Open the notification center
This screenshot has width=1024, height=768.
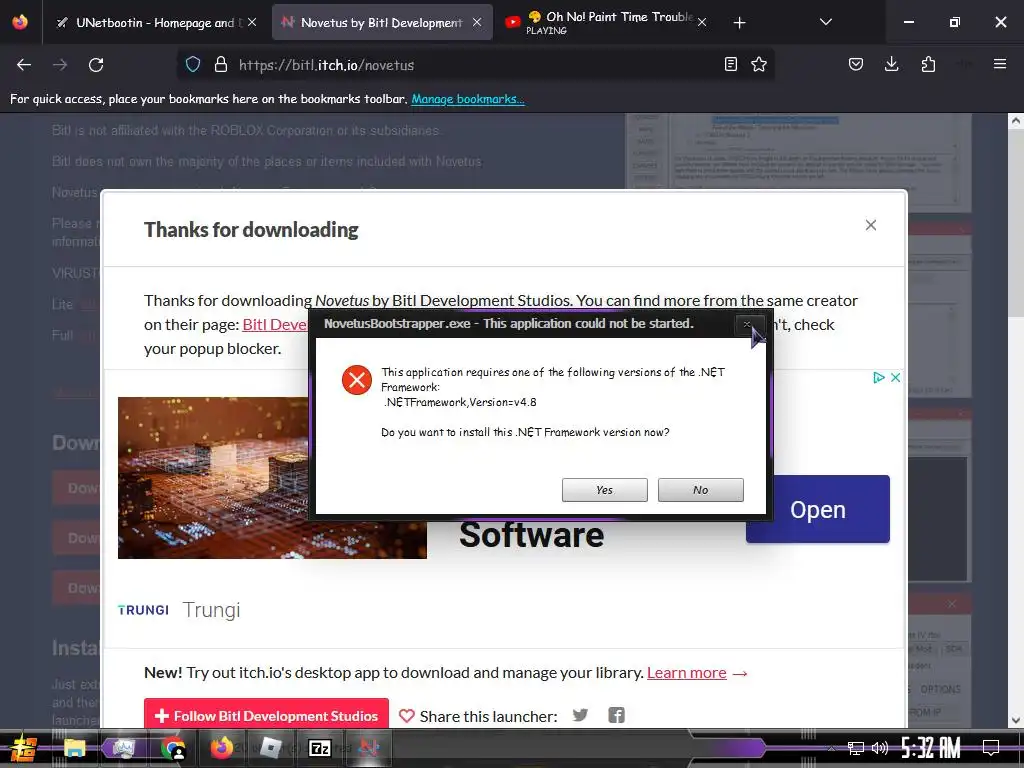[991, 748]
